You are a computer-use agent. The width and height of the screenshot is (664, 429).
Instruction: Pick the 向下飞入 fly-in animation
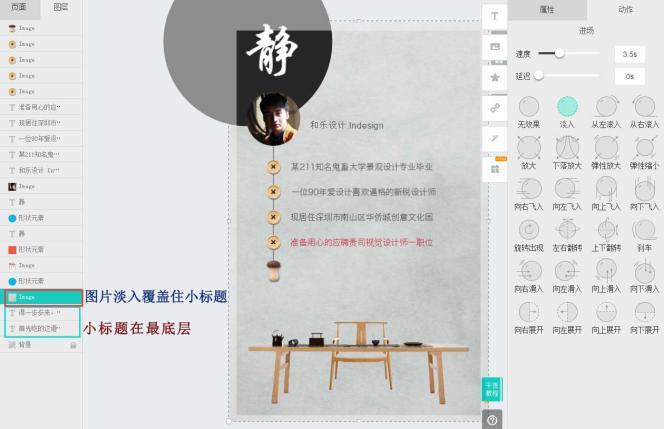pos(645,194)
